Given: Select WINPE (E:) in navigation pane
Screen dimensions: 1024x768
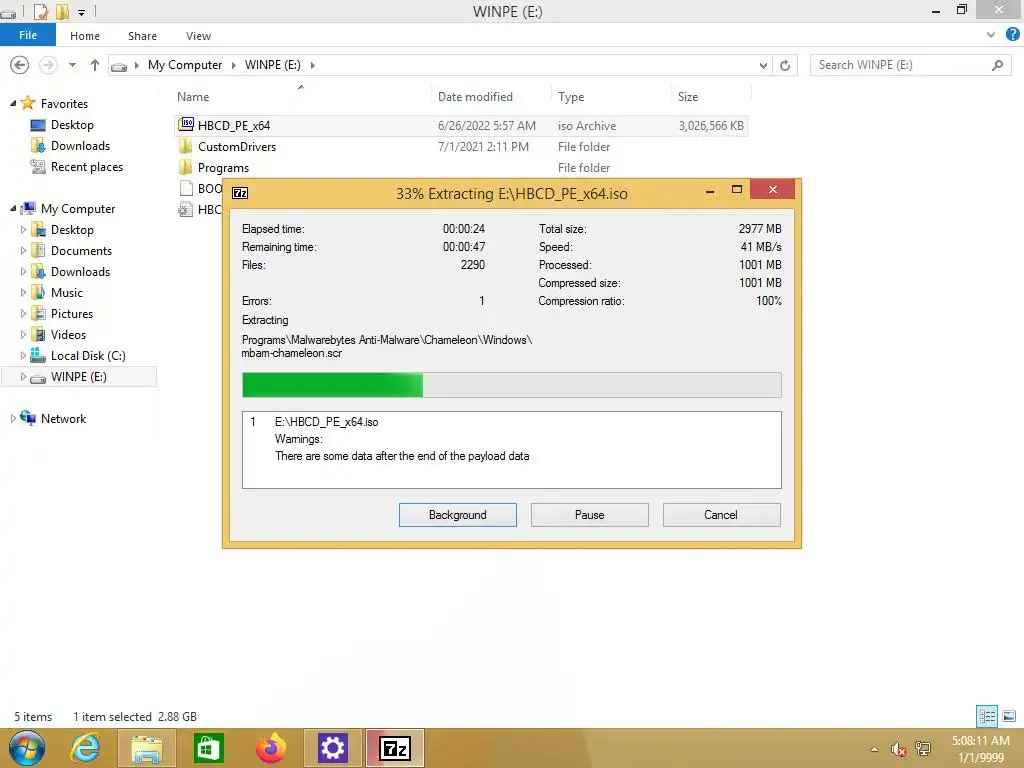Looking at the screenshot, I should click(78, 377).
